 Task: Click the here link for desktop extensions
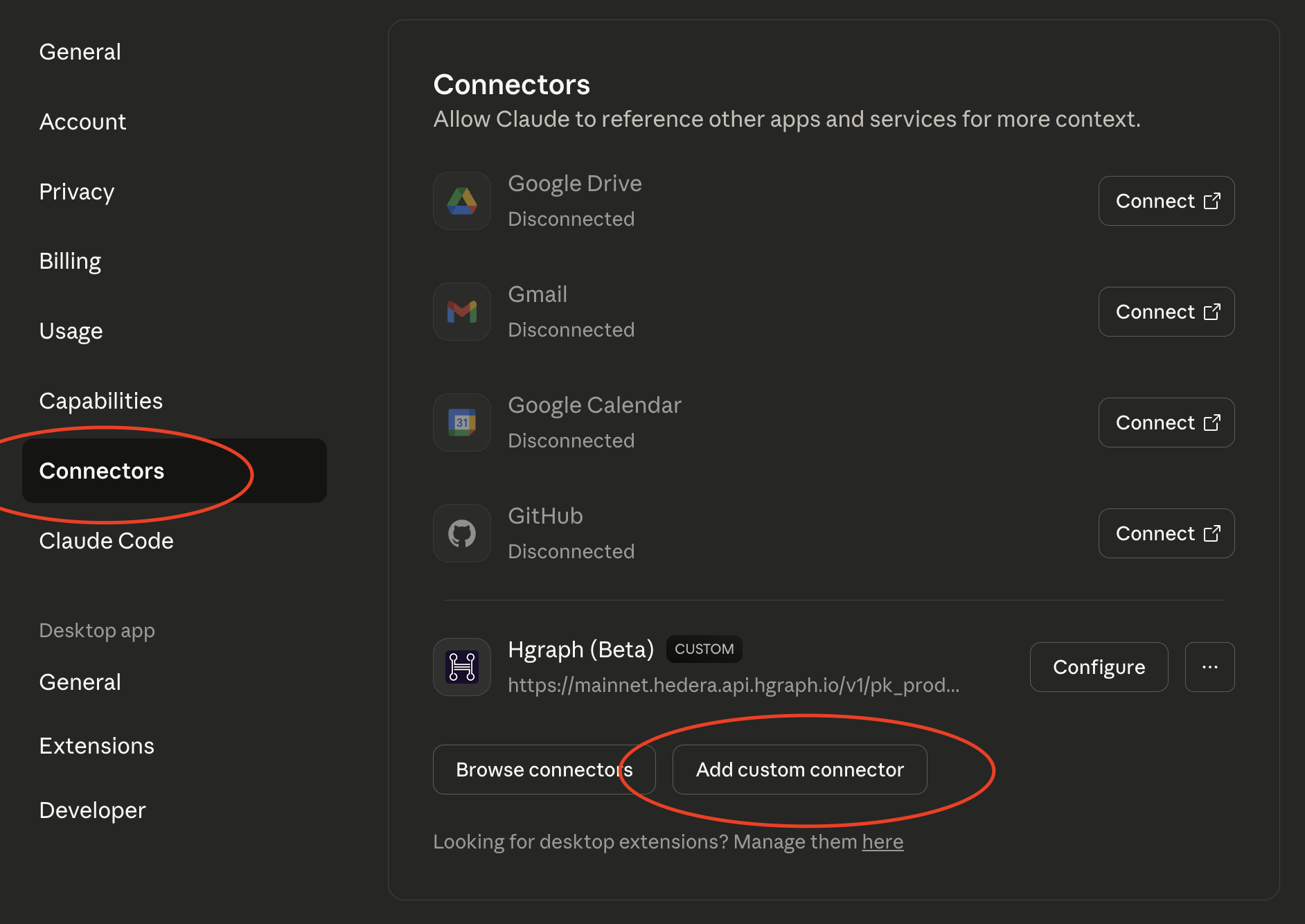[x=882, y=842]
